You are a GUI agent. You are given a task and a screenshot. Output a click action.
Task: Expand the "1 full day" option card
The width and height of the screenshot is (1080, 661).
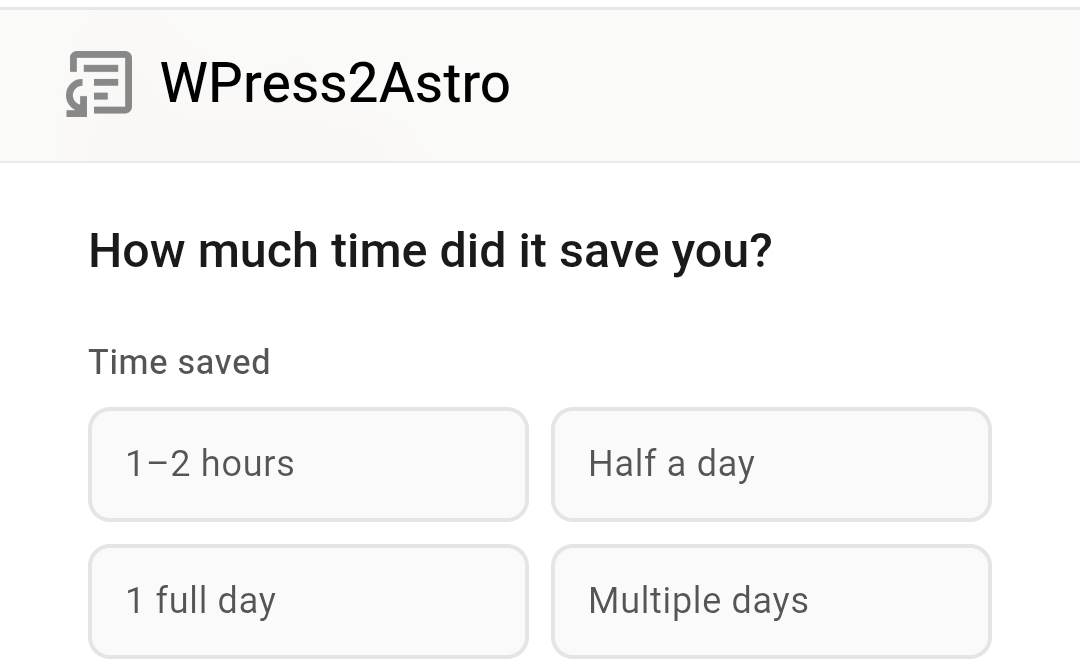click(308, 600)
